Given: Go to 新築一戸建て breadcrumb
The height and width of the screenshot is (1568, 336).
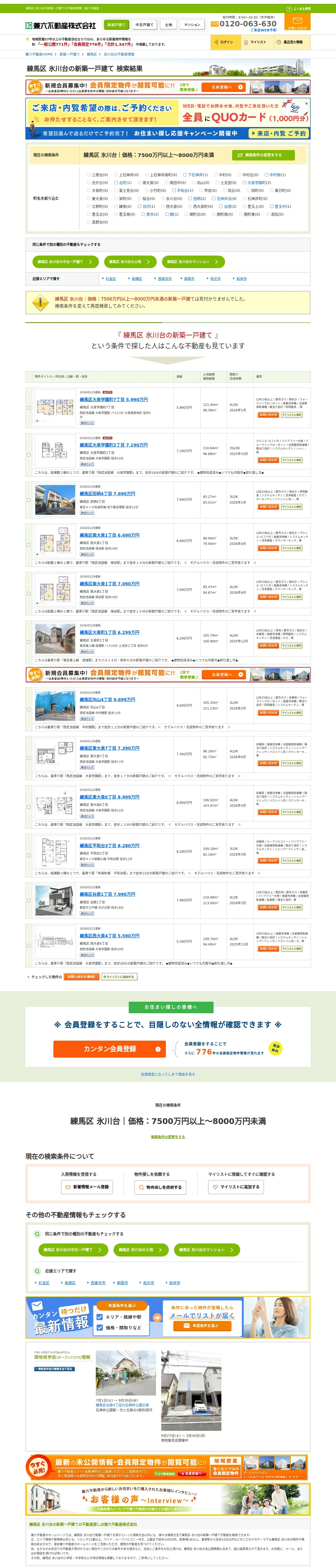Looking at the screenshot, I should (70, 54).
